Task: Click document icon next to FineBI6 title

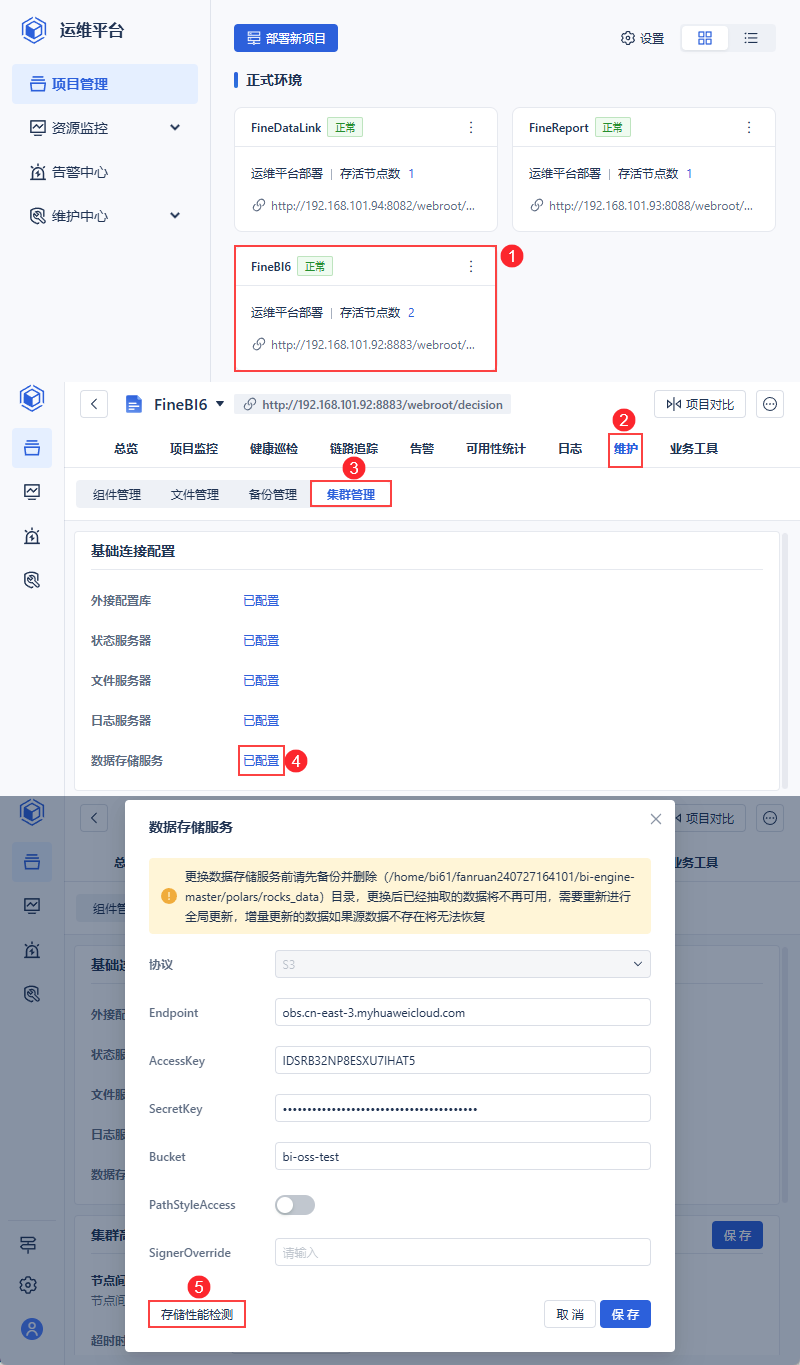Action: (134, 404)
